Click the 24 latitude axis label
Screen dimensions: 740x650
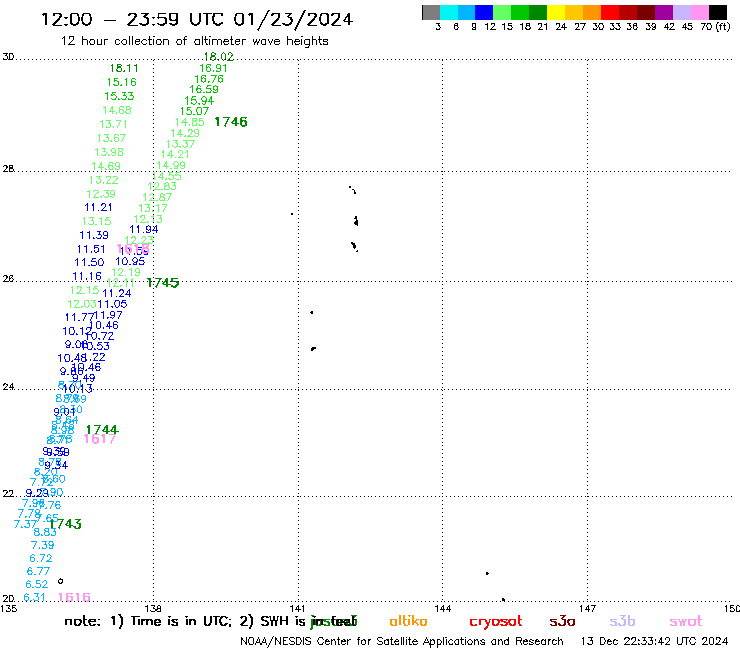(8, 387)
